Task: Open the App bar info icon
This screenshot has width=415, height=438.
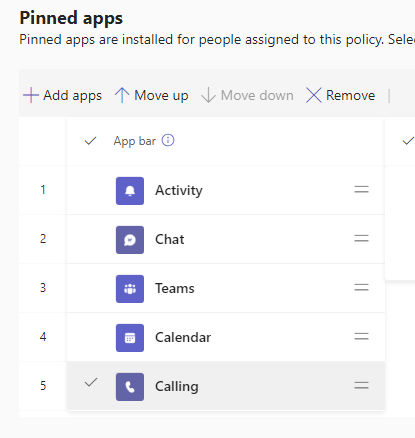Action: (168, 140)
